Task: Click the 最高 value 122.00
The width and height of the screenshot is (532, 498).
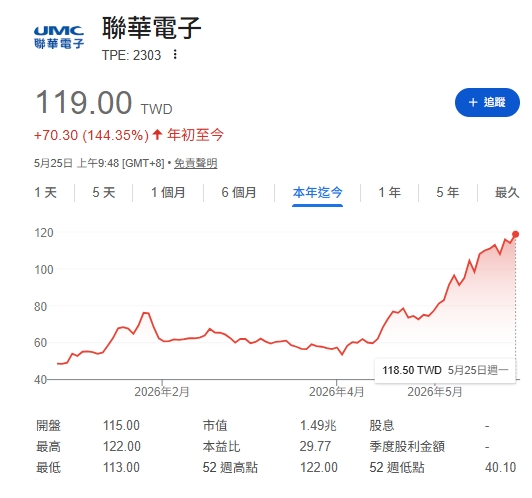Action: click(x=121, y=446)
